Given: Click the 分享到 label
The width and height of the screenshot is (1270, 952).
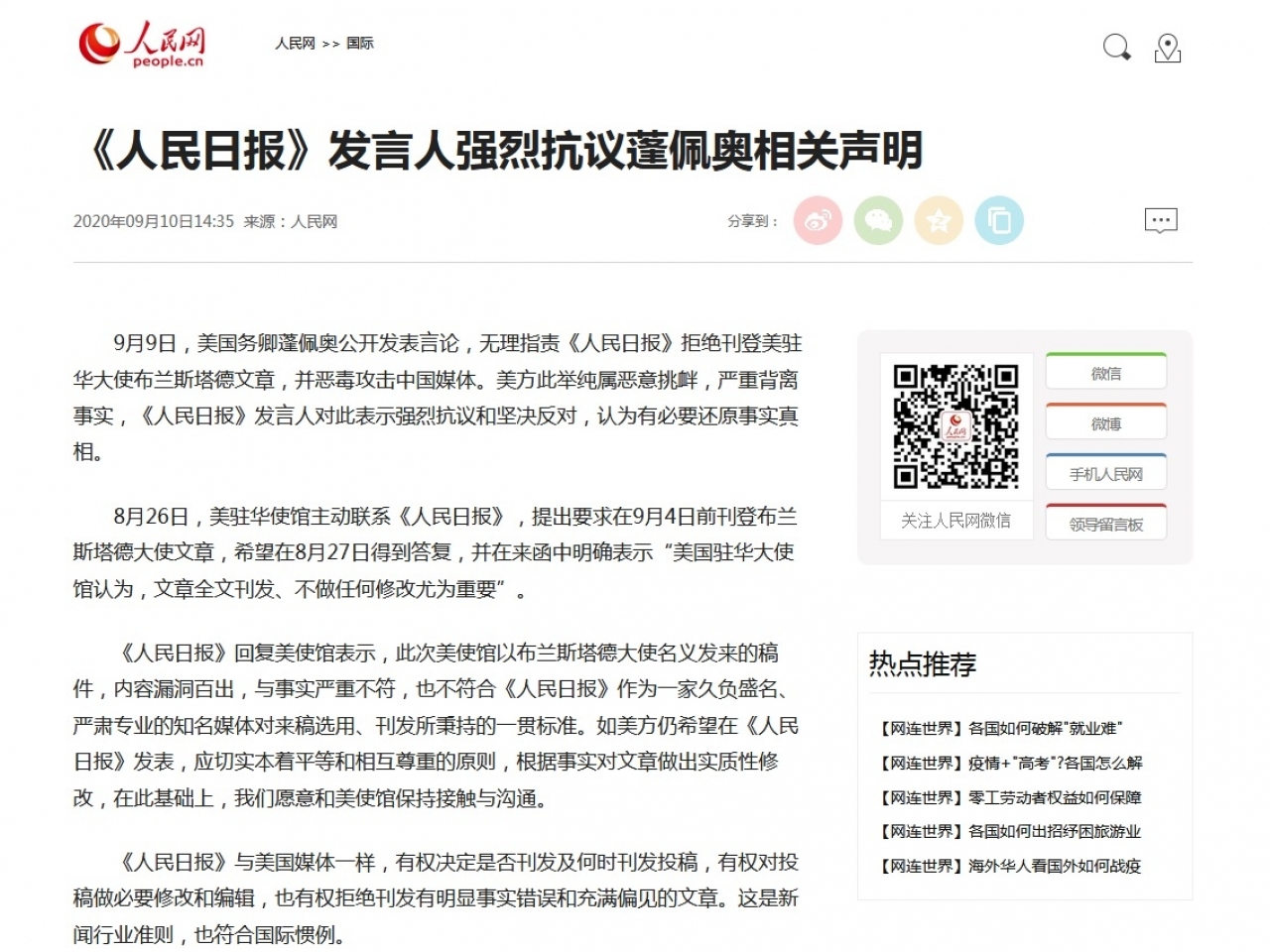Looking at the screenshot, I should (x=753, y=221).
